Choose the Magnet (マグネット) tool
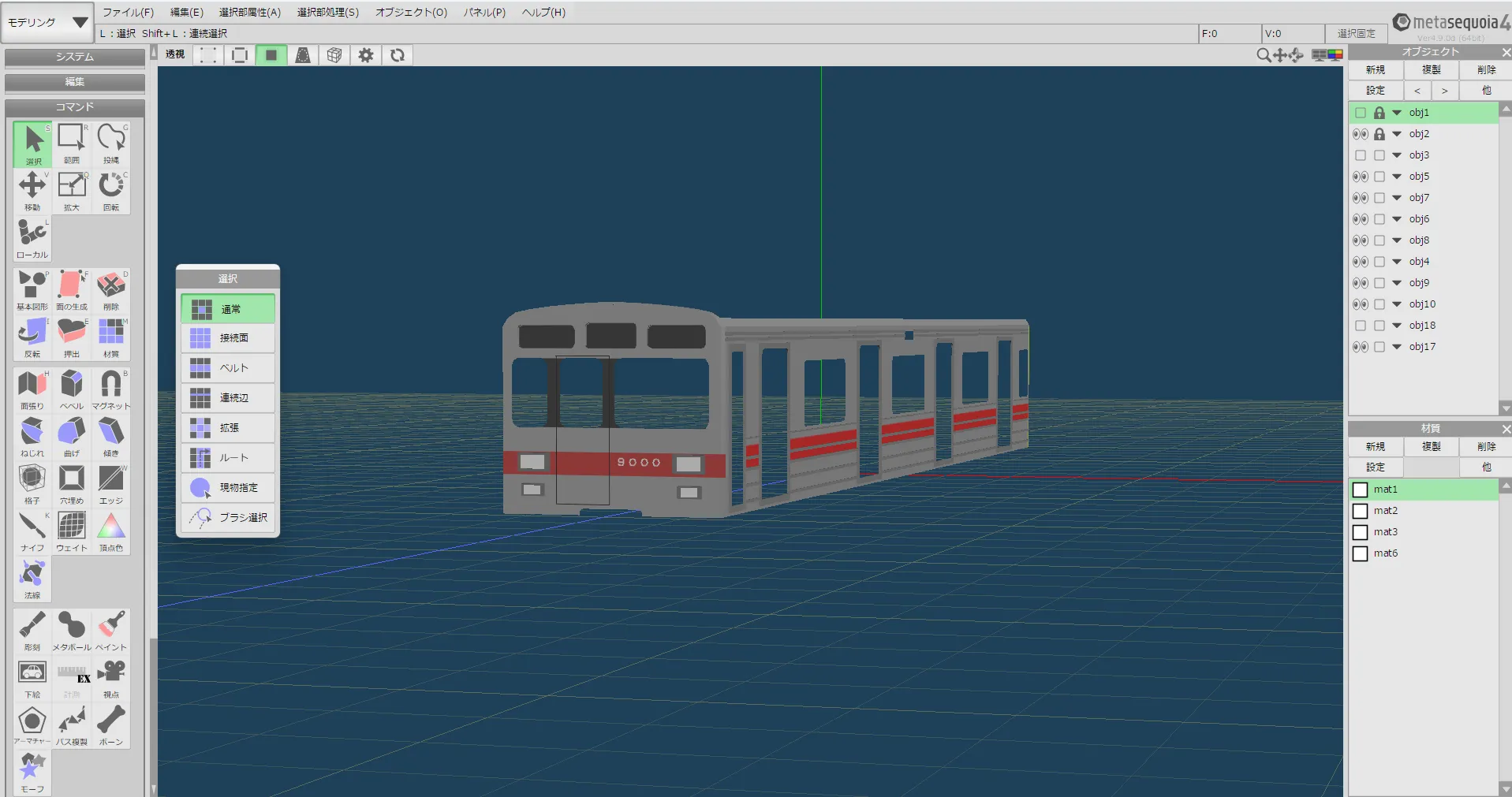 pyautogui.click(x=111, y=389)
